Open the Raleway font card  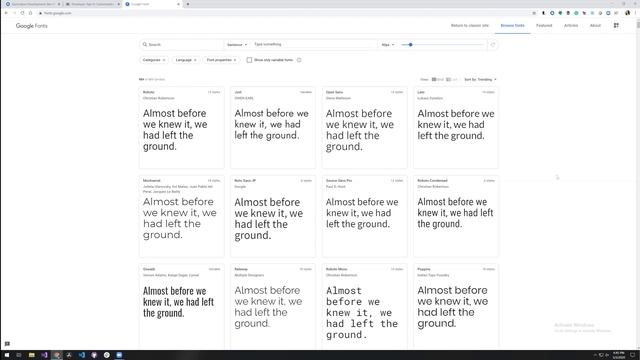click(x=273, y=306)
